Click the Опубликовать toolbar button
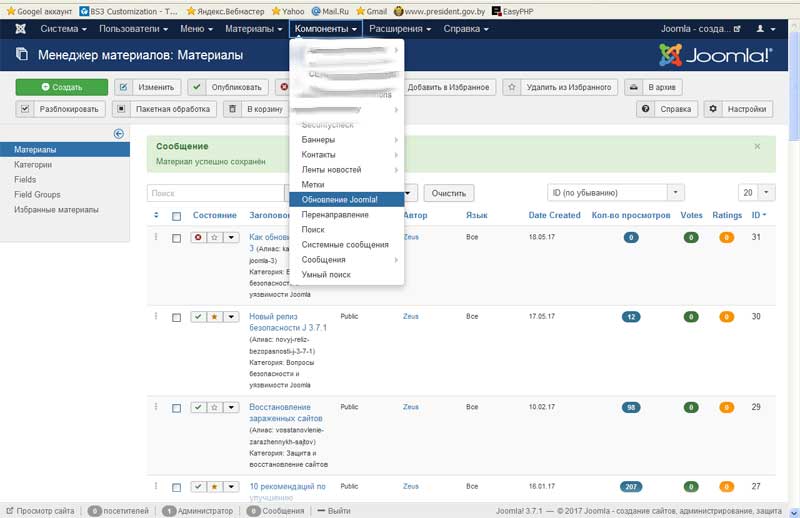 coord(228,87)
